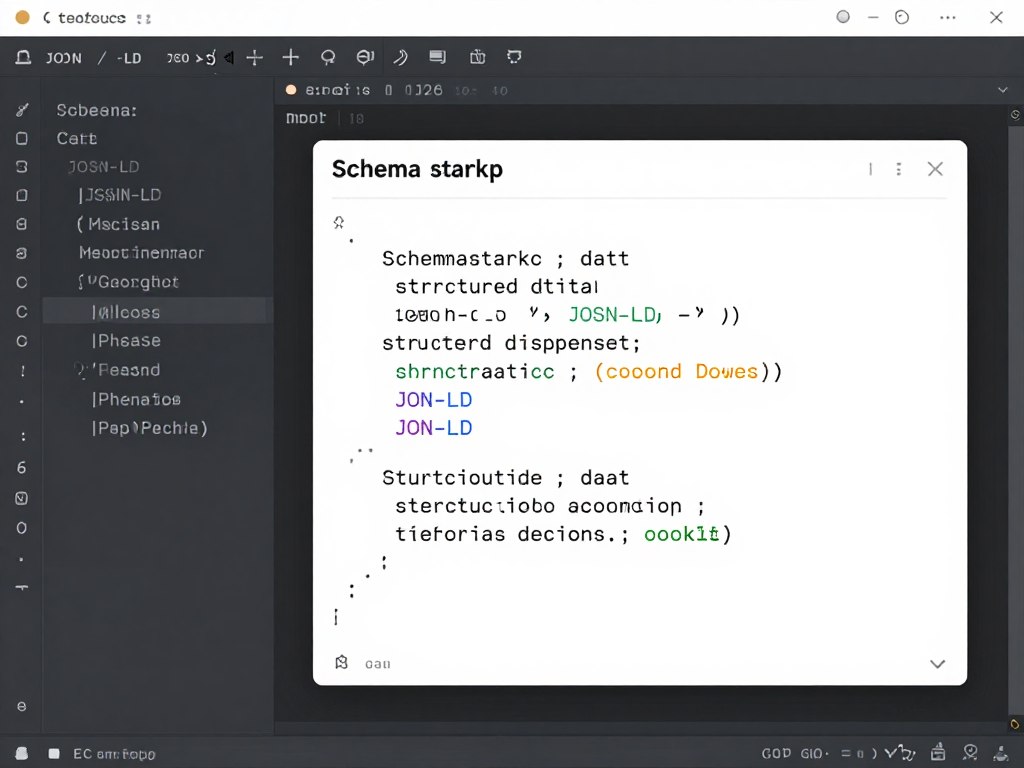Click the mpot breadcrumb in the editor

306,118
